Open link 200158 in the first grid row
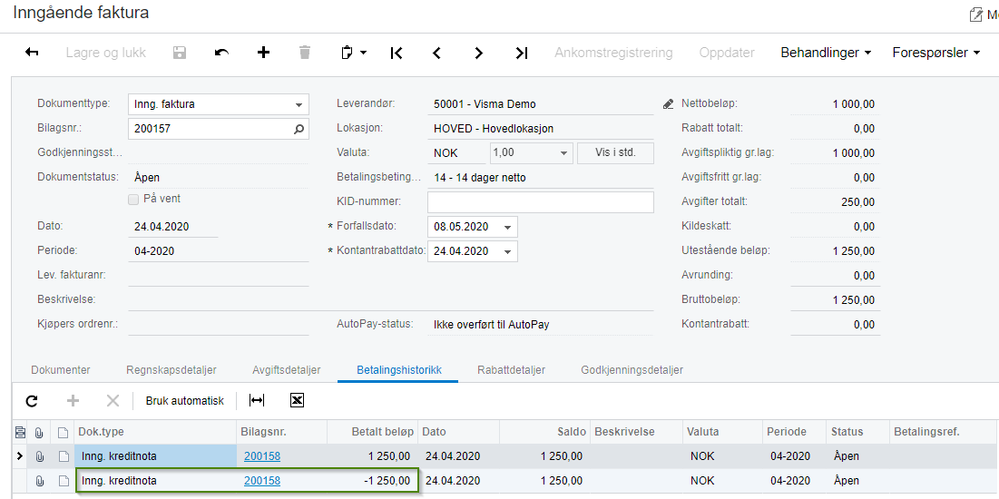Viewport: 999px width, 499px height. 262,456
